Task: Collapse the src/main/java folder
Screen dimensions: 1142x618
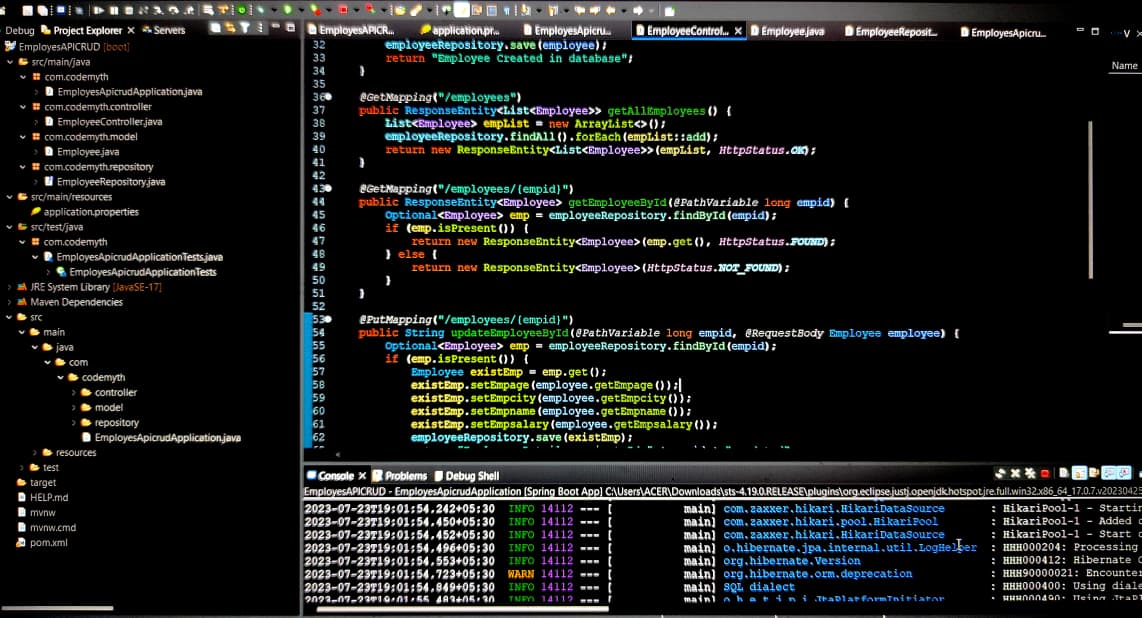Action: 10,62
